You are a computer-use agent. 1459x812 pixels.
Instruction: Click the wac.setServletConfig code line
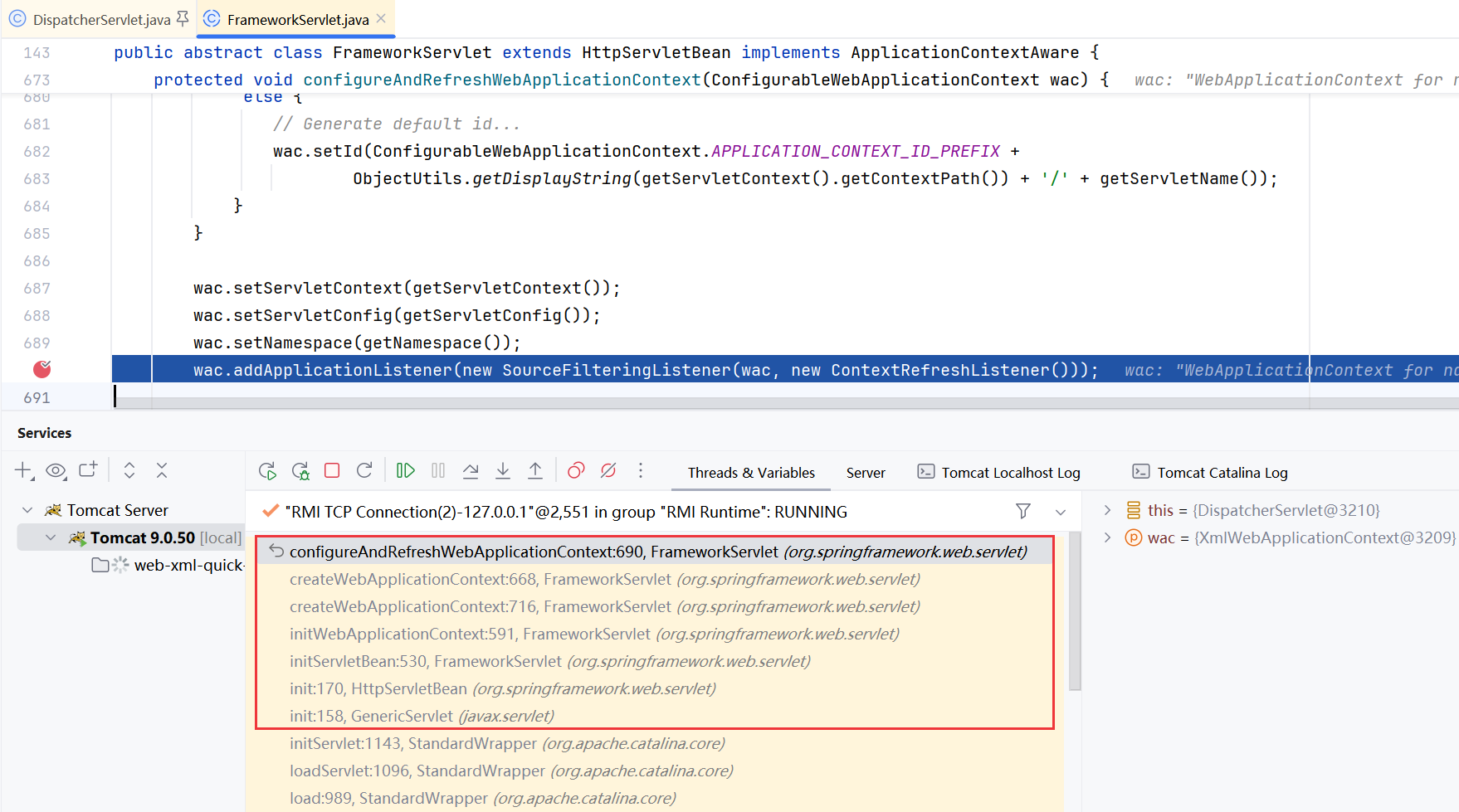397,315
